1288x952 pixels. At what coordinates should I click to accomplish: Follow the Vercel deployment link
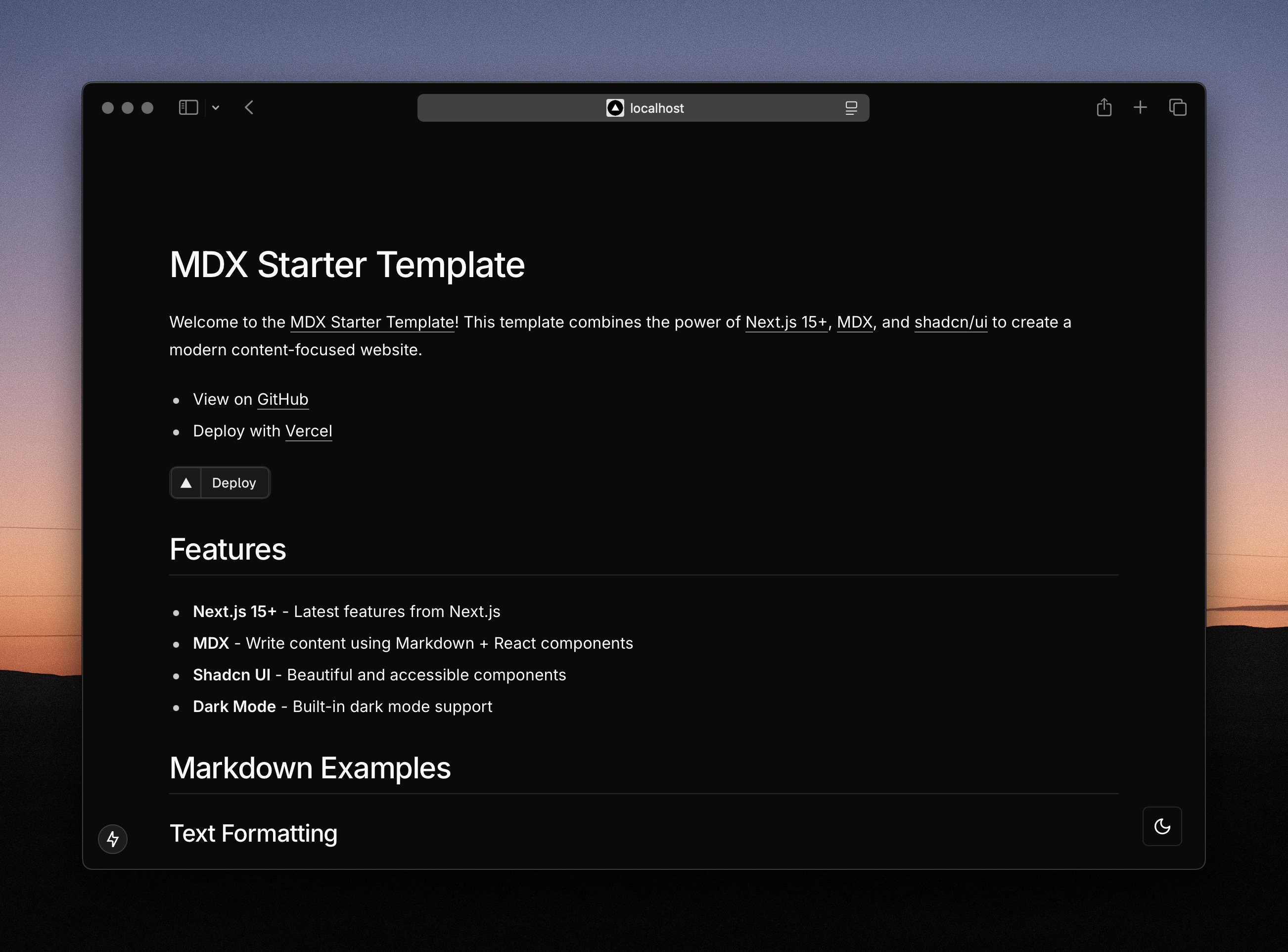(x=309, y=430)
